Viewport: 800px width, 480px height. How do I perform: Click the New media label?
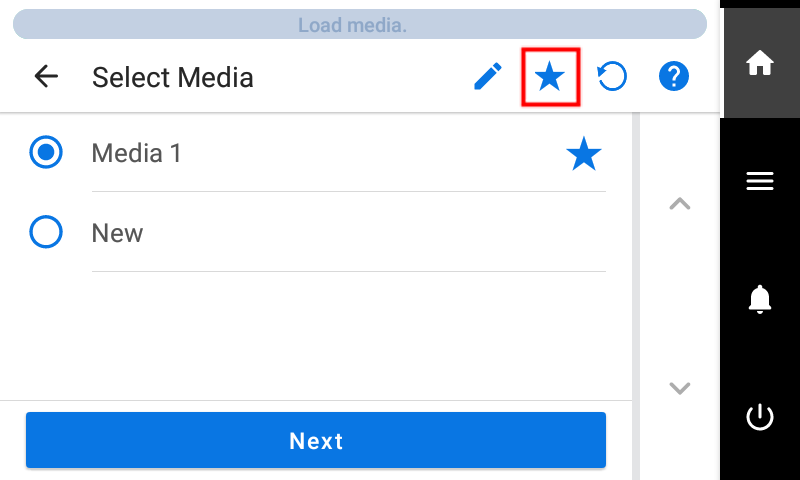(117, 233)
